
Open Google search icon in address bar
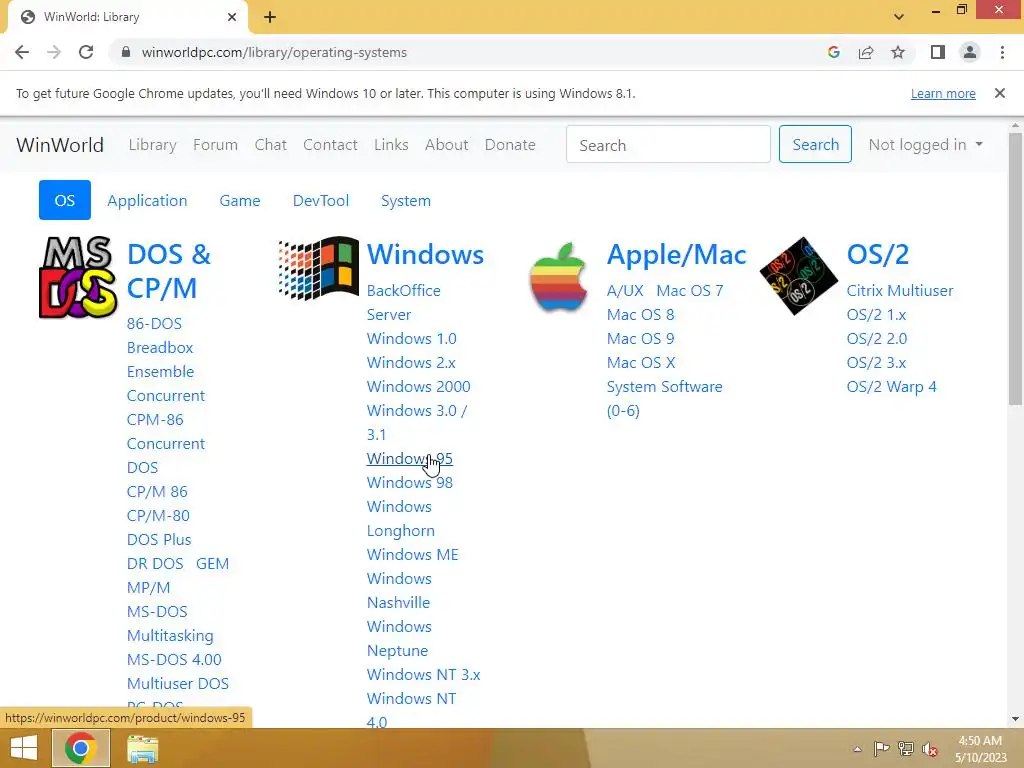point(833,52)
